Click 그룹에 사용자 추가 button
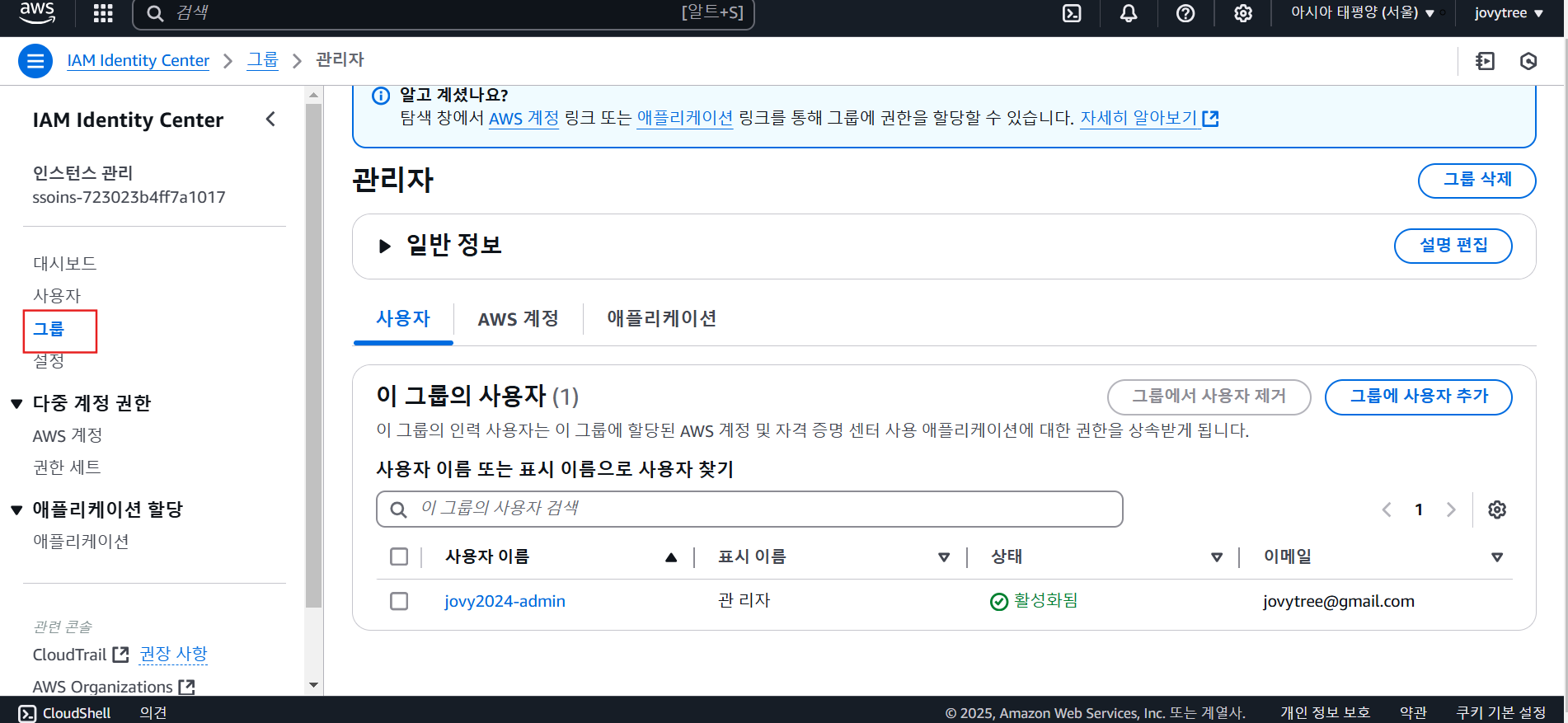The image size is (1568, 723). [1418, 397]
